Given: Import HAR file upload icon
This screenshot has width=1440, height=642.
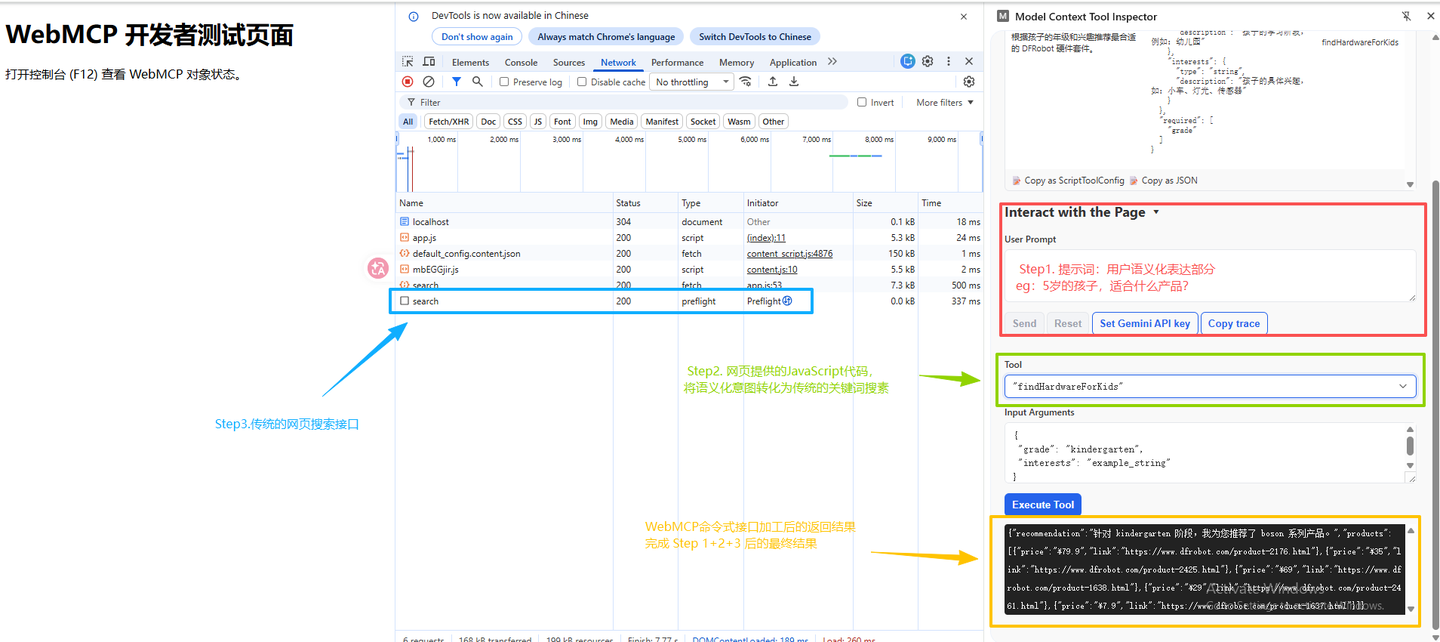Looking at the screenshot, I should 773,82.
